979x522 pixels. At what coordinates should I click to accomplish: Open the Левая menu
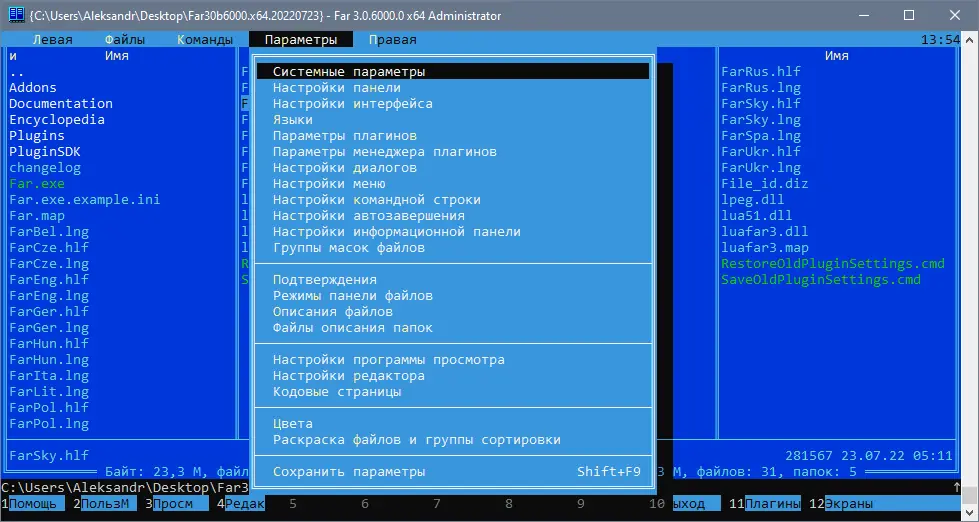tap(52, 39)
